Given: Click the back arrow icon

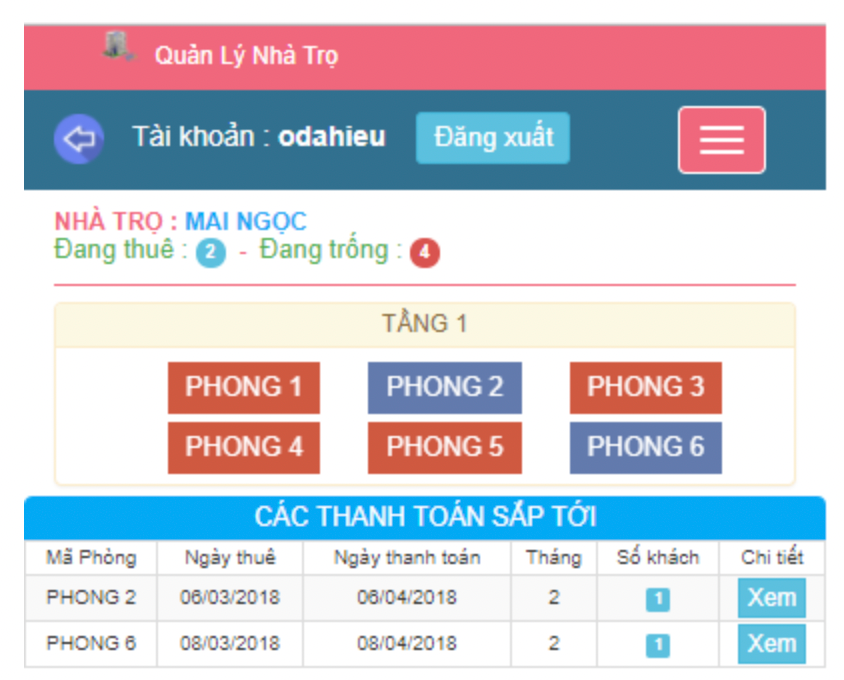Looking at the screenshot, I should (79, 139).
